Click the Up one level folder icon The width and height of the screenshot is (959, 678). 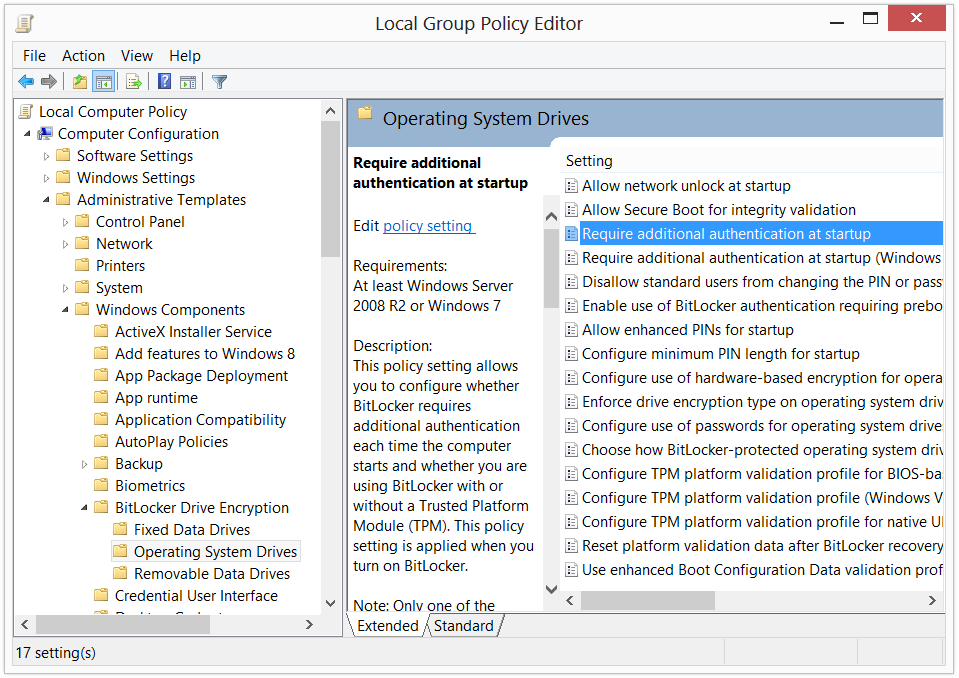pos(80,81)
